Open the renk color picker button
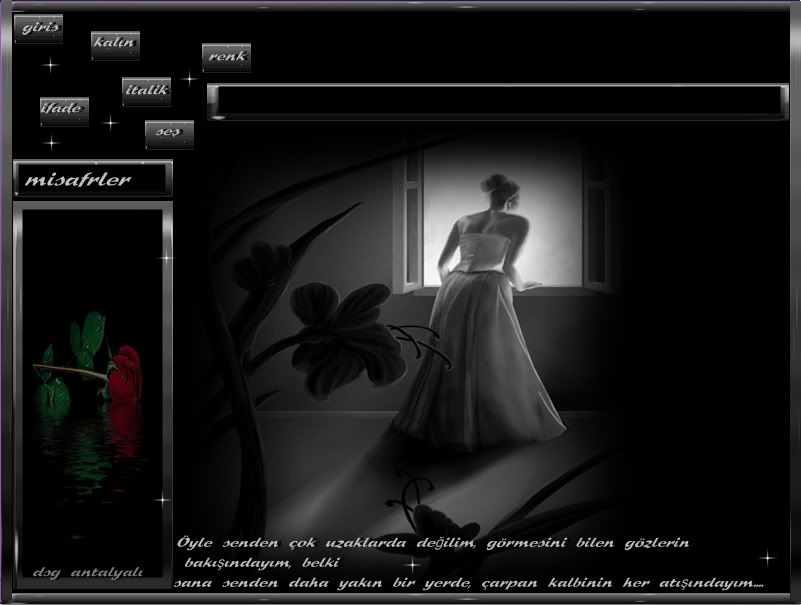The image size is (801, 605). (226, 57)
